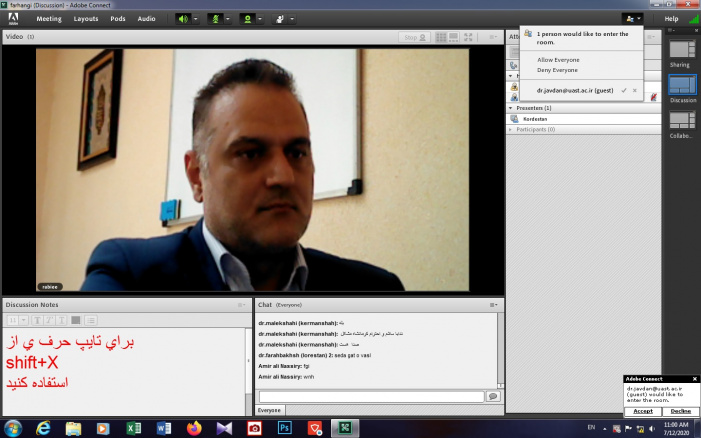This screenshot has width=701, height=438.
Task: Approve dr.javdan with the checkmark icon
Action: click(x=624, y=90)
